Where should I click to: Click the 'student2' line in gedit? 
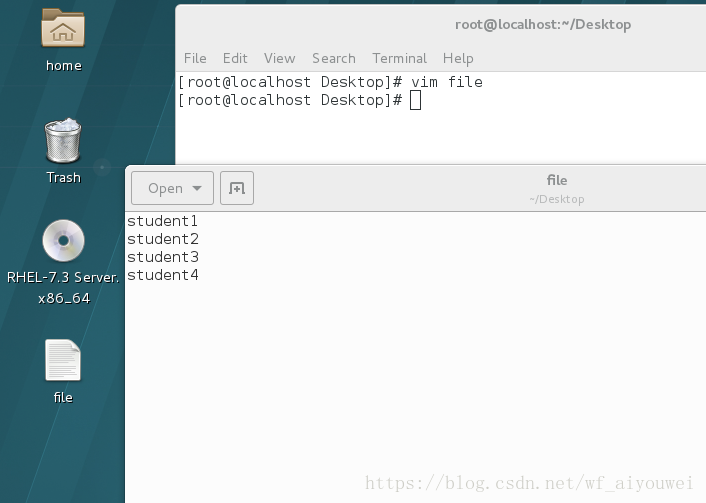pyautogui.click(x=163, y=239)
